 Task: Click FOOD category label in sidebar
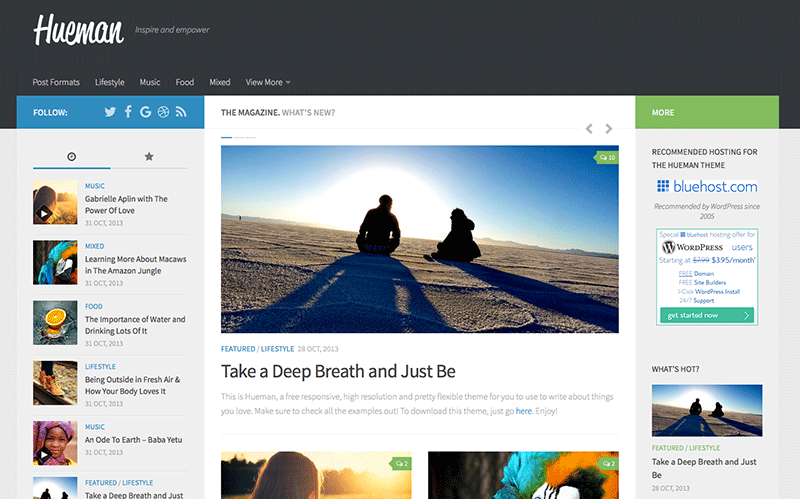click(x=94, y=306)
